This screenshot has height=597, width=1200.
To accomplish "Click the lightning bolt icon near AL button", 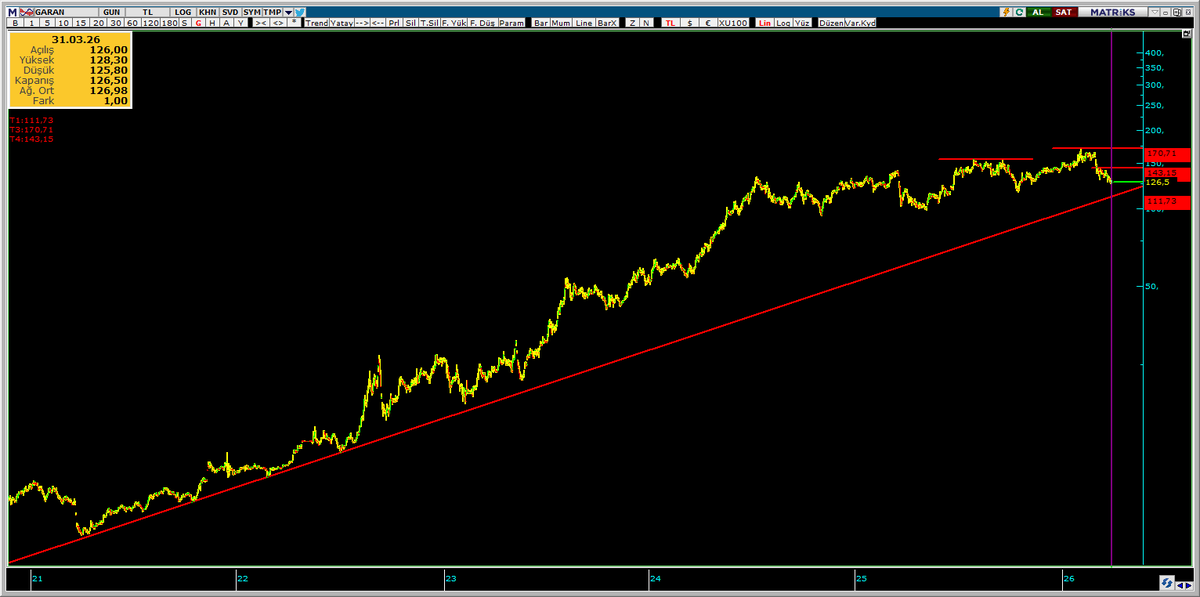I will pyautogui.click(x=1006, y=10).
